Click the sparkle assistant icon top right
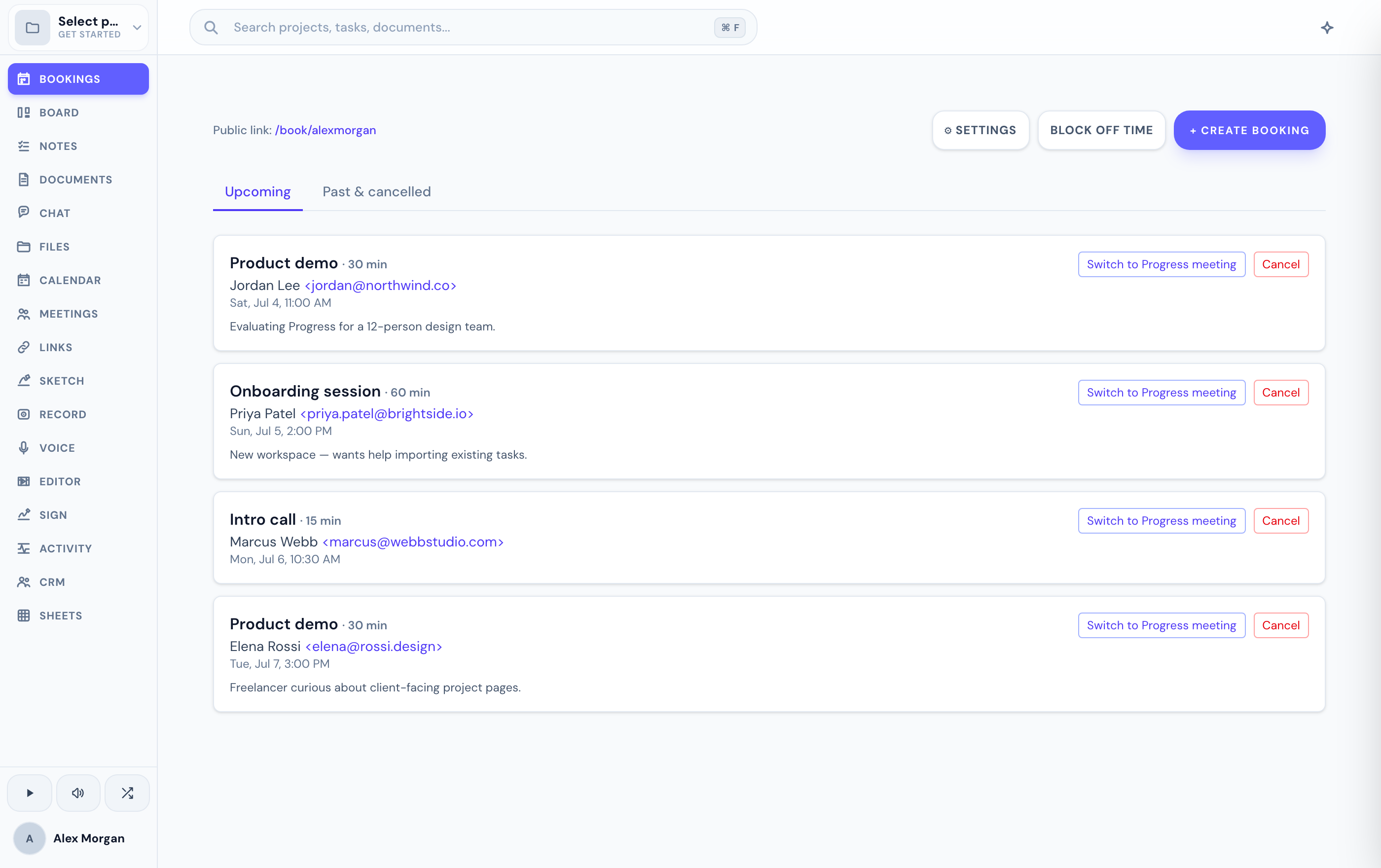 pos(1327,28)
